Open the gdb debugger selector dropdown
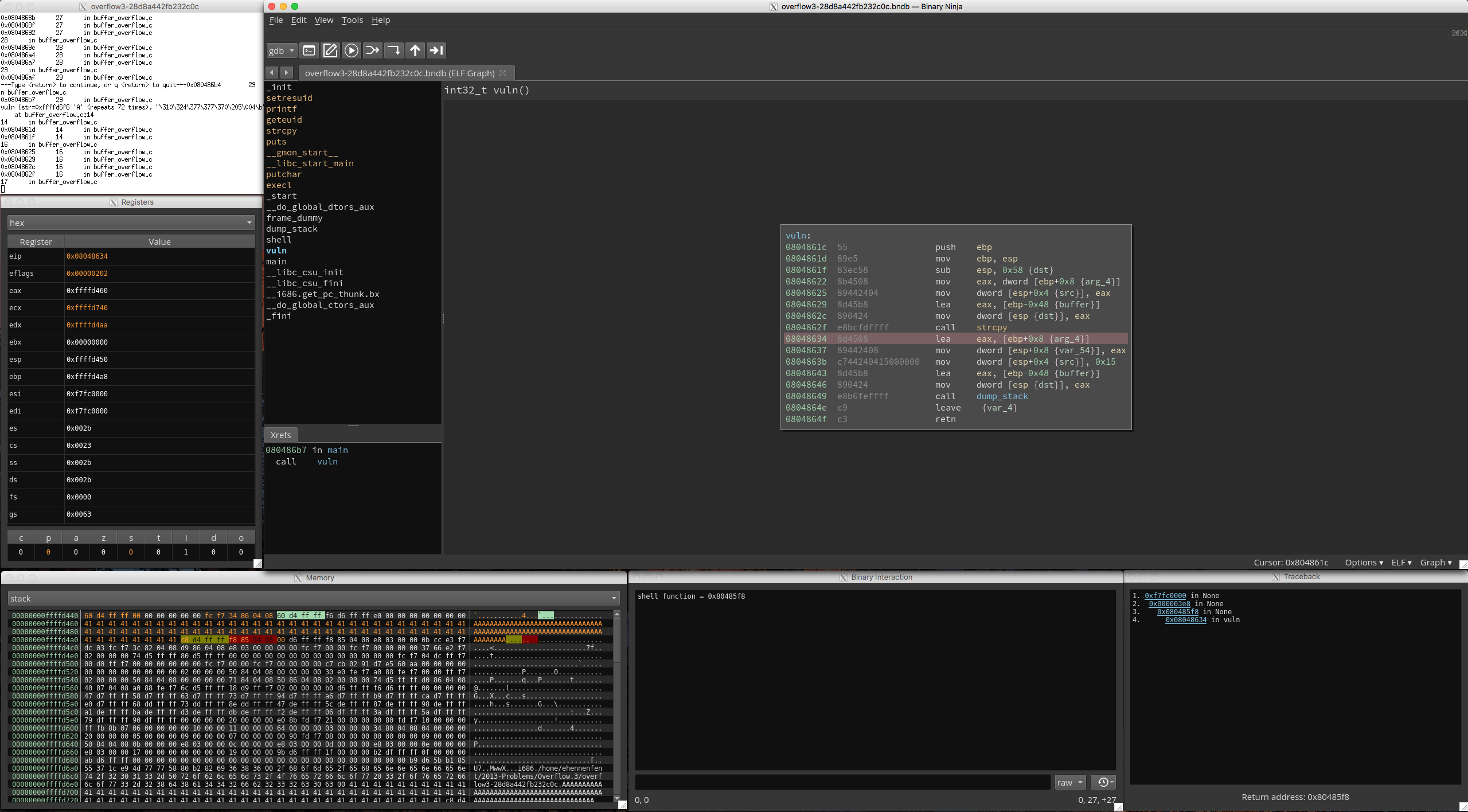The height and width of the screenshot is (812, 1468). tap(282, 50)
